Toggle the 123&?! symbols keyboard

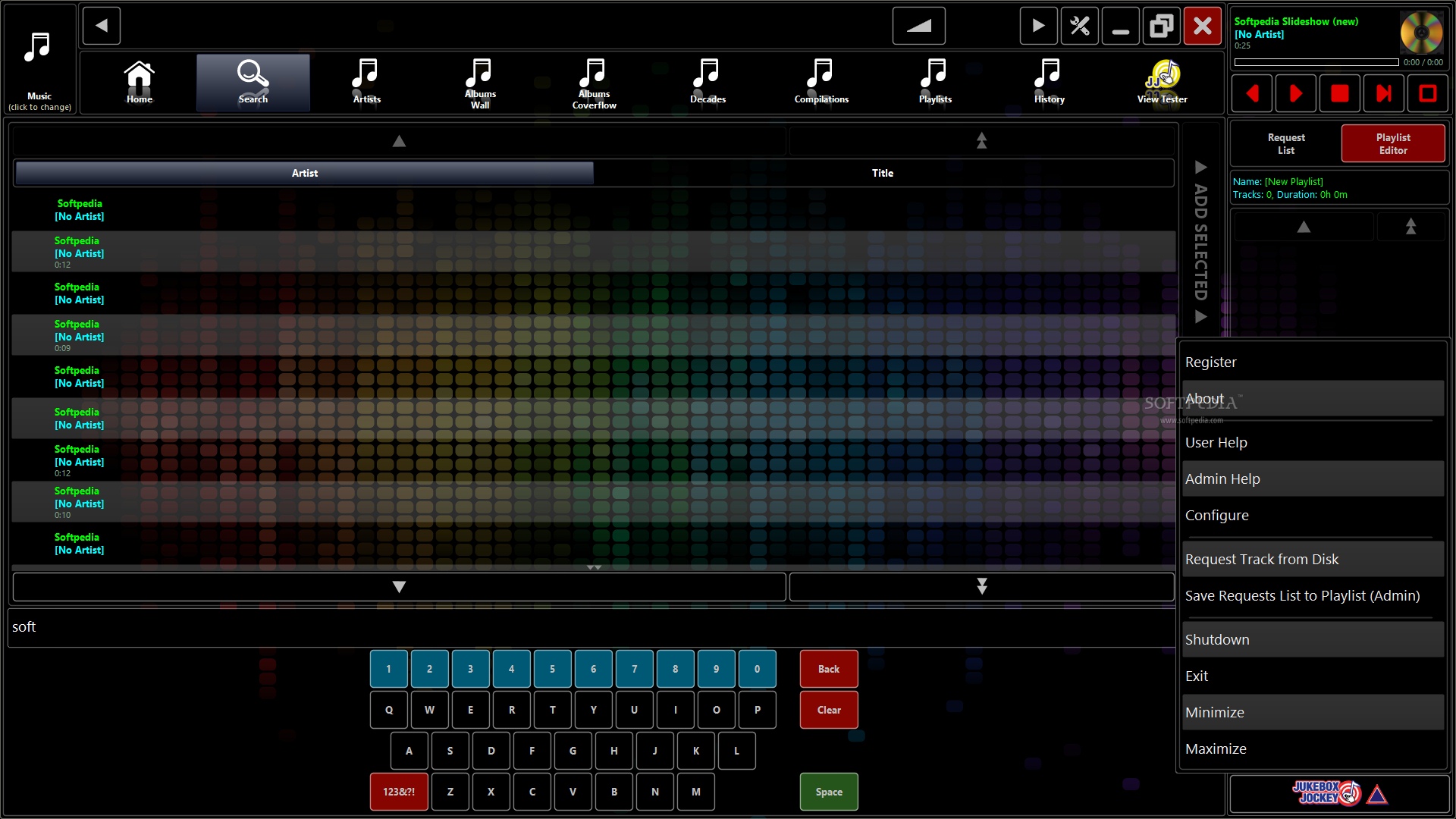pos(399,792)
